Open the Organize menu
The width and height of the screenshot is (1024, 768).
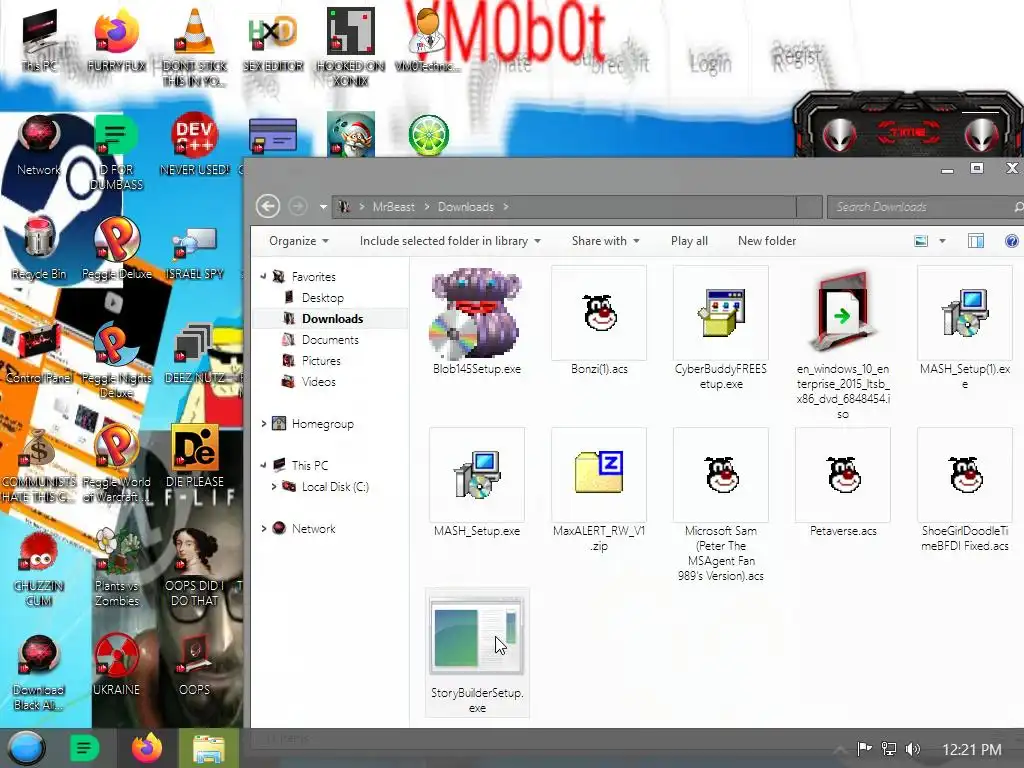(x=298, y=241)
